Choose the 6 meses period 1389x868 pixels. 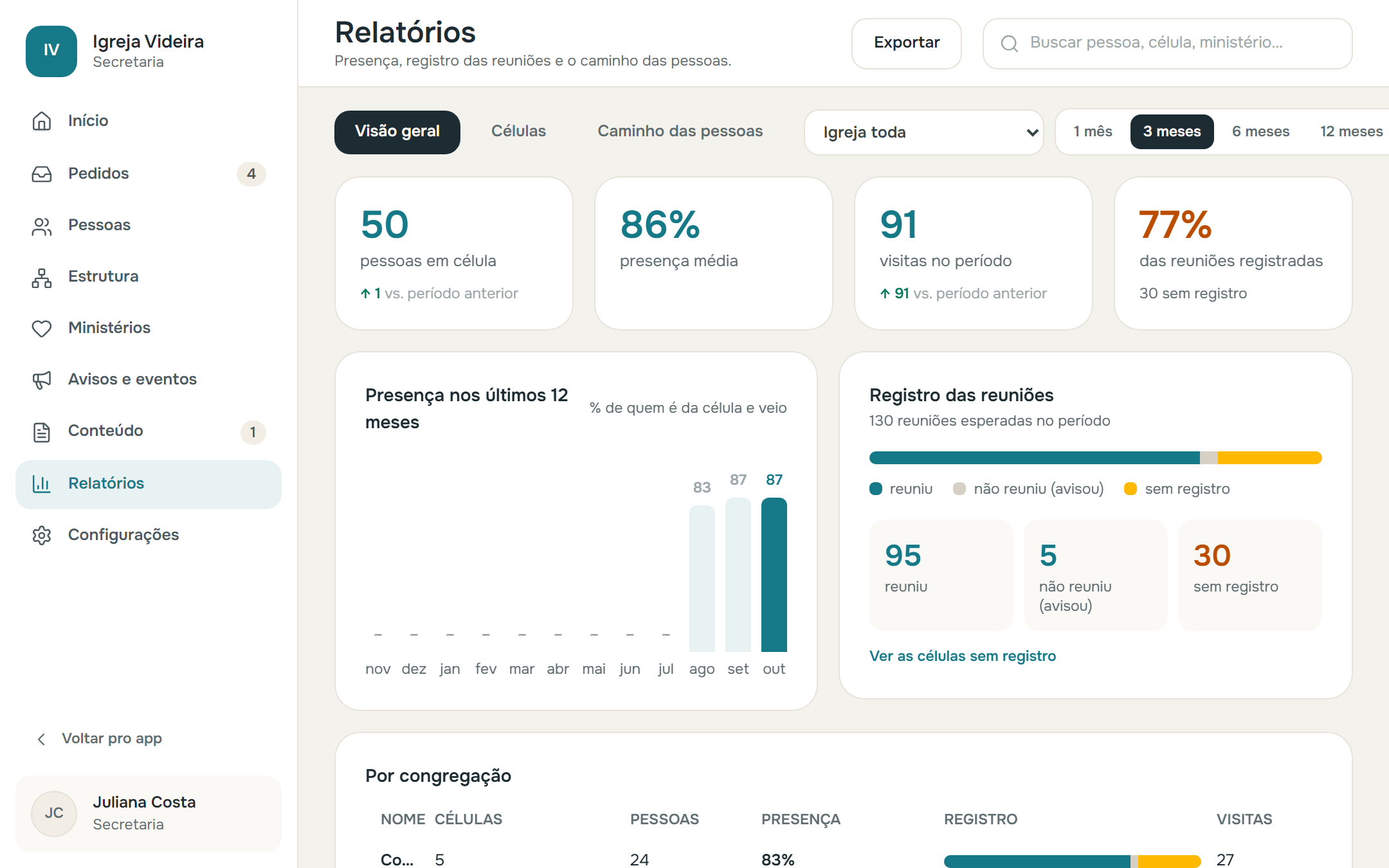tap(1260, 132)
